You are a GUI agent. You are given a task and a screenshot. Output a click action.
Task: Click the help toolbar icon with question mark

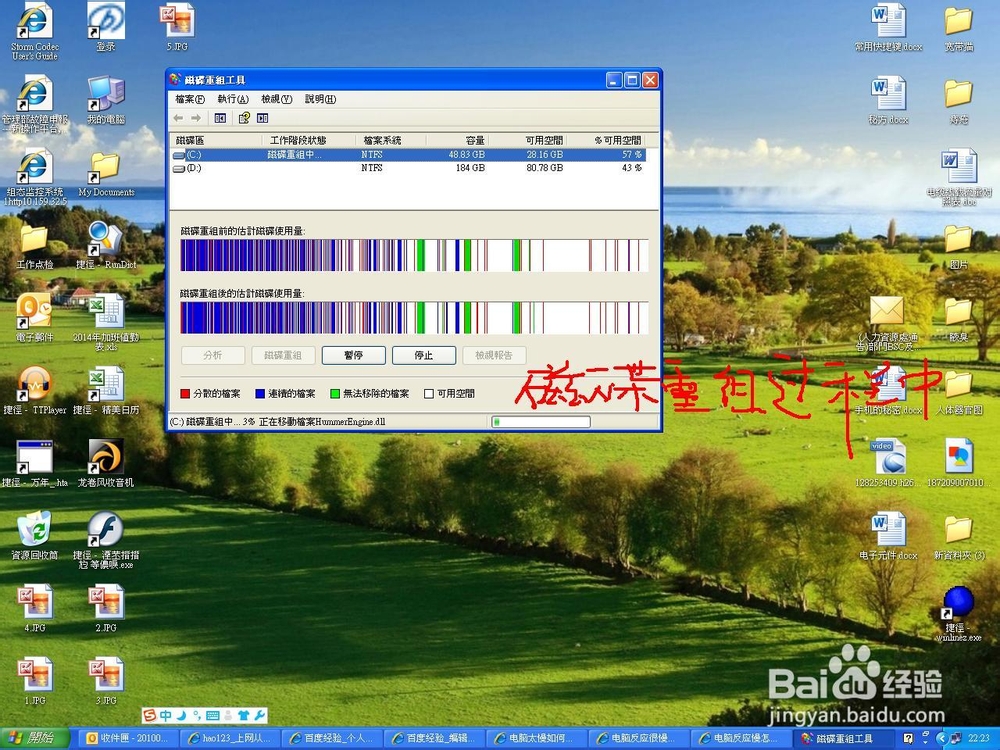[x=244, y=119]
